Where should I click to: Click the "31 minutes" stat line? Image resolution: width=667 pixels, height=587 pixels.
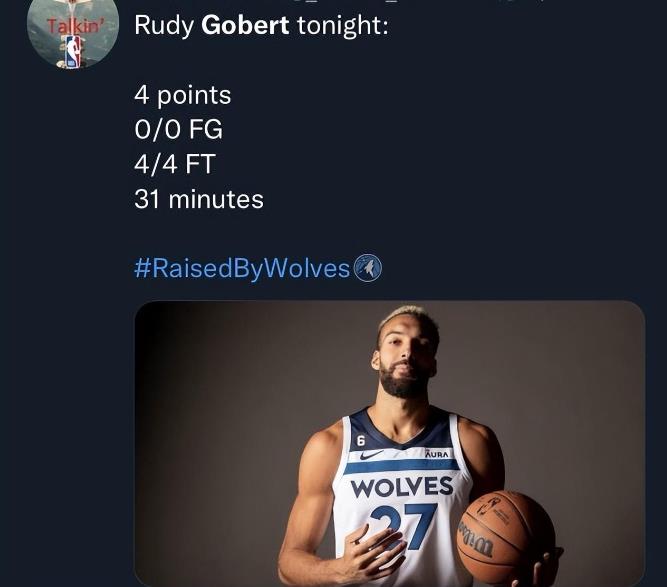point(199,199)
